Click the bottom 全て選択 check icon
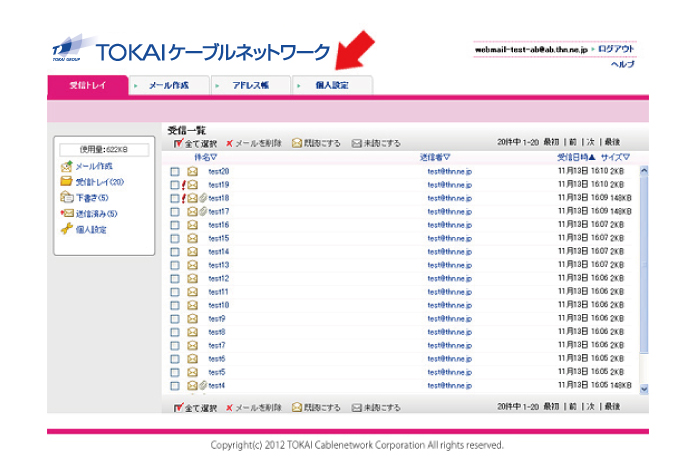Image resolution: width=700 pixels, height=465 pixels. [179, 407]
